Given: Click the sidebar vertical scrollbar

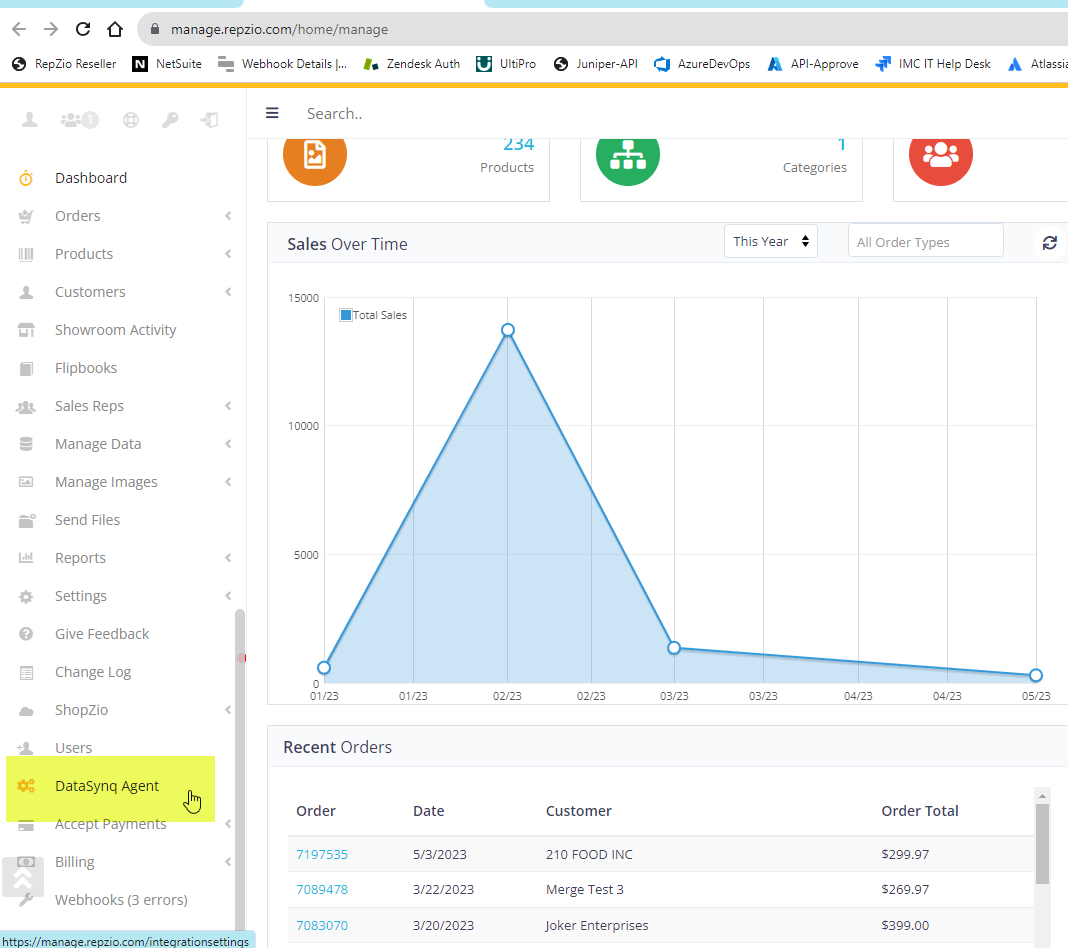Looking at the screenshot, I should [240, 770].
